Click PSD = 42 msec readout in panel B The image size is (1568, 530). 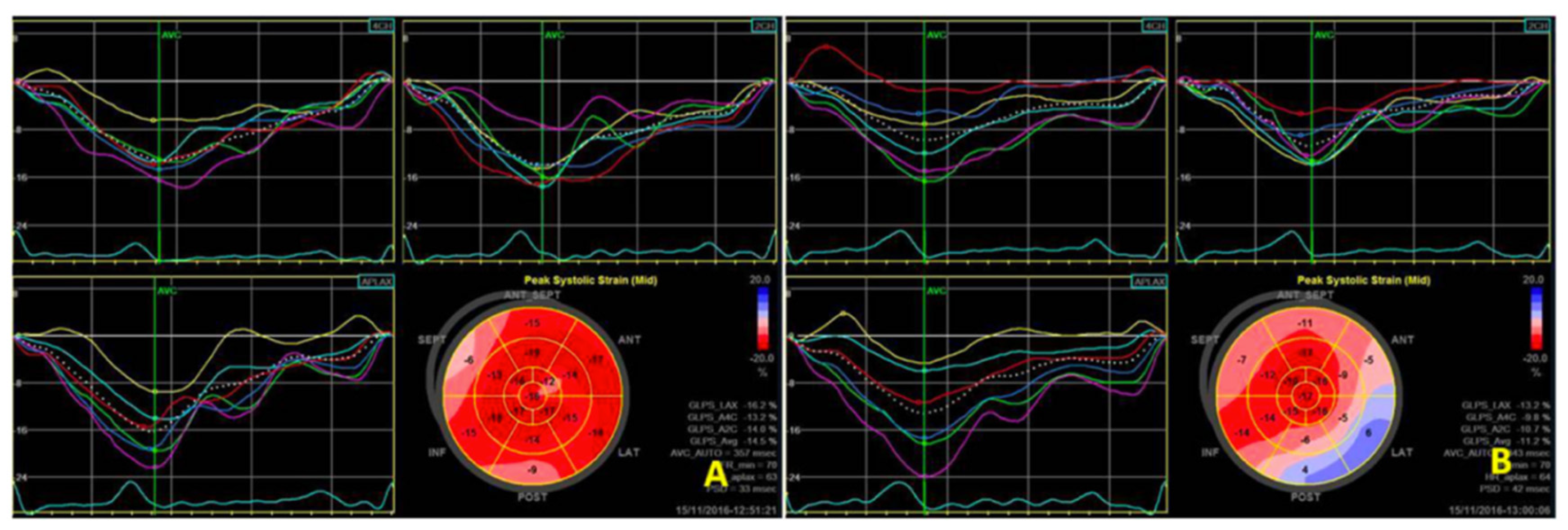1514,489
